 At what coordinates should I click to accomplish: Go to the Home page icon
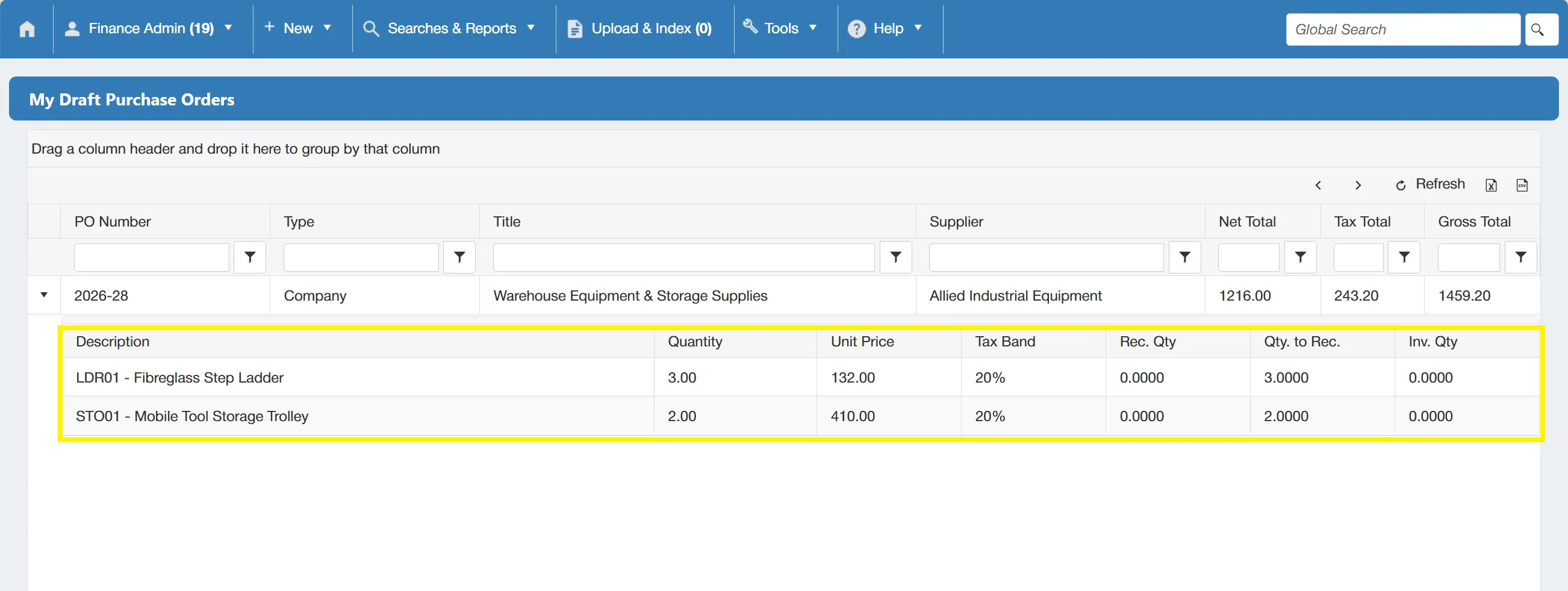(x=26, y=29)
